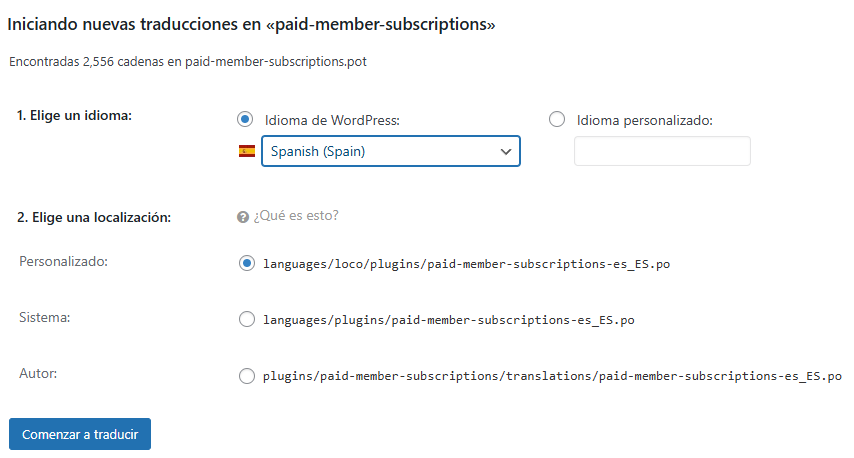The width and height of the screenshot is (854, 458).
Task: Click the chevron arrow of language selector
Action: (505, 151)
